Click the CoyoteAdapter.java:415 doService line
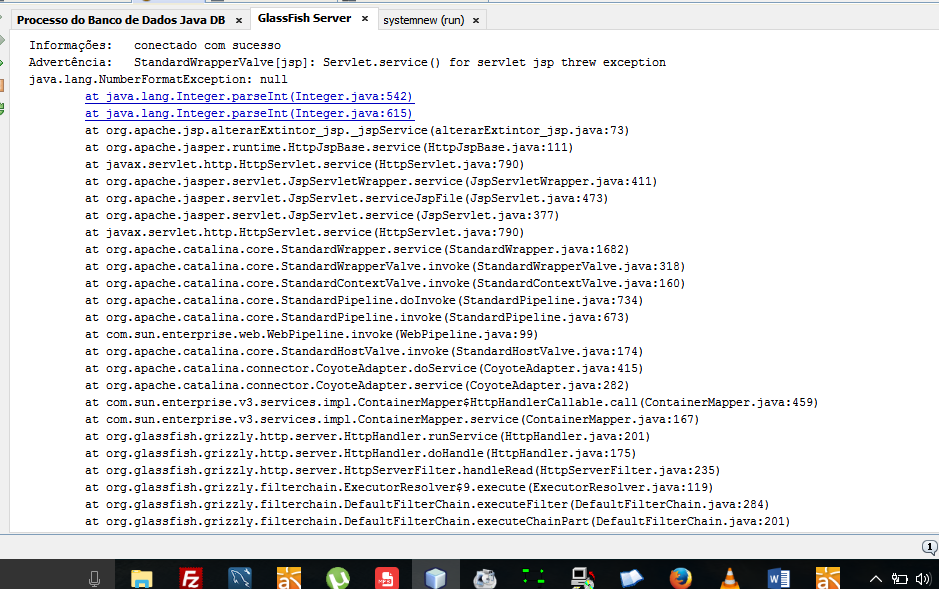This screenshot has width=939, height=589. coord(364,368)
